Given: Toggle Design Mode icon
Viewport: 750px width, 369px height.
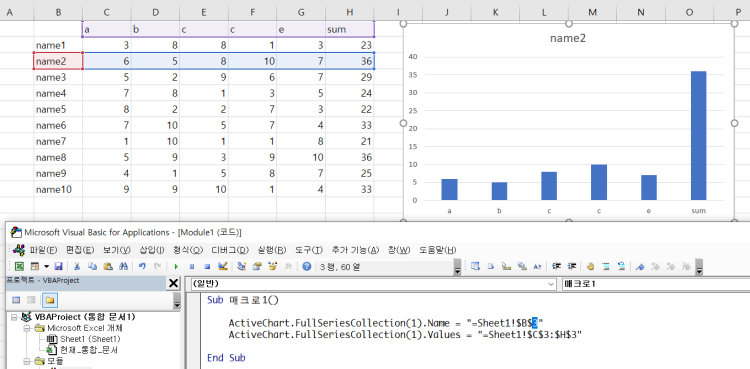Looking at the screenshot, I should (222, 266).
